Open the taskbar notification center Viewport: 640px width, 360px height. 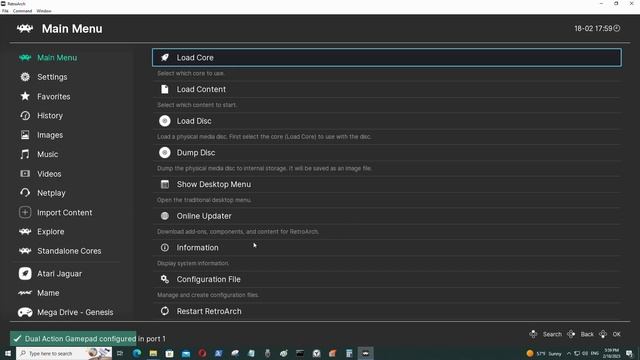629,353
